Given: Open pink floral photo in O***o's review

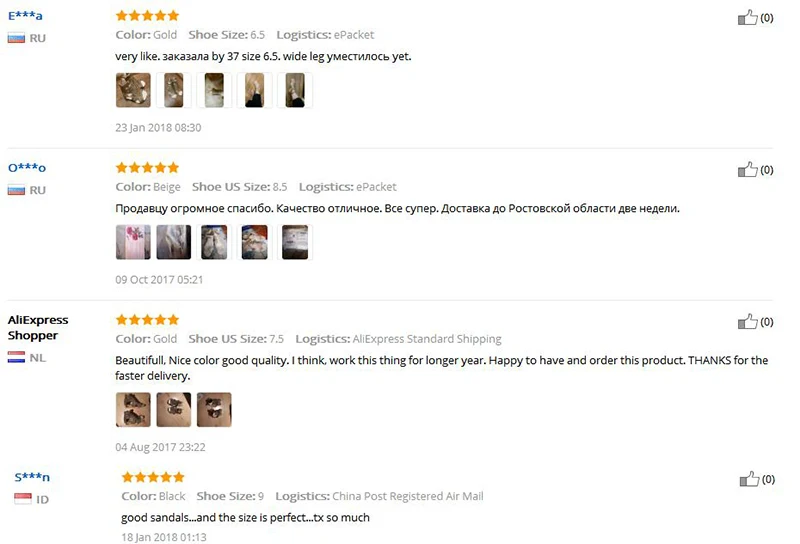Looking at the screenshot, I should (x=133, y=242).
